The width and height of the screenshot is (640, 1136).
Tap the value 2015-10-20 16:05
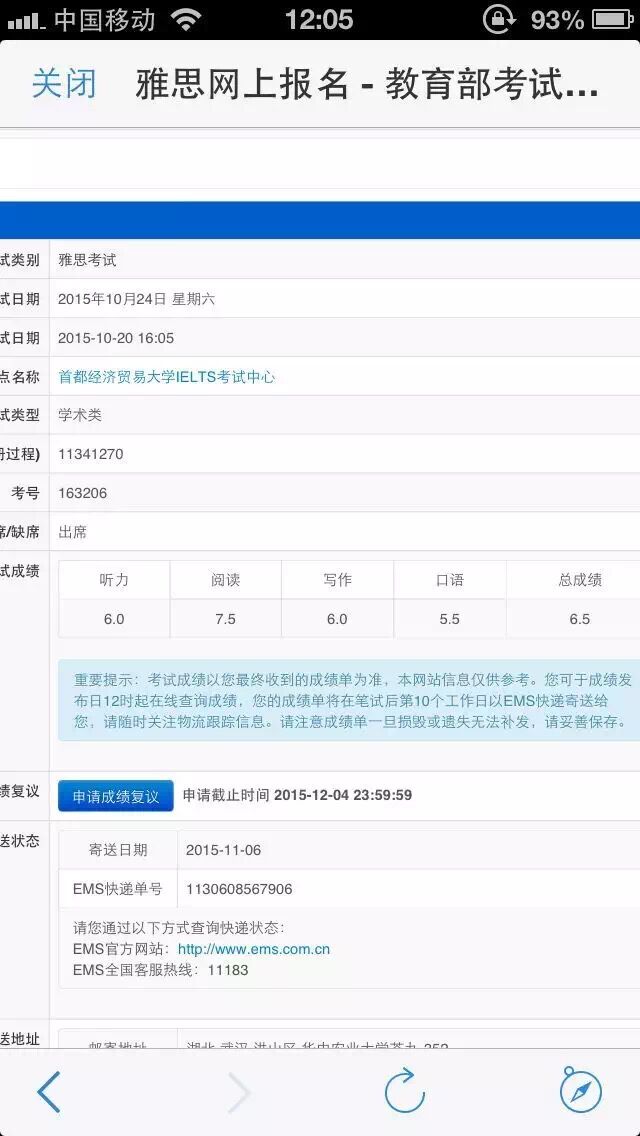[116, 338]
